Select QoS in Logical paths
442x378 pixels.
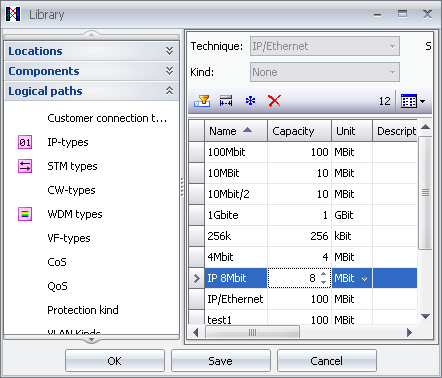tap(57, 286)
